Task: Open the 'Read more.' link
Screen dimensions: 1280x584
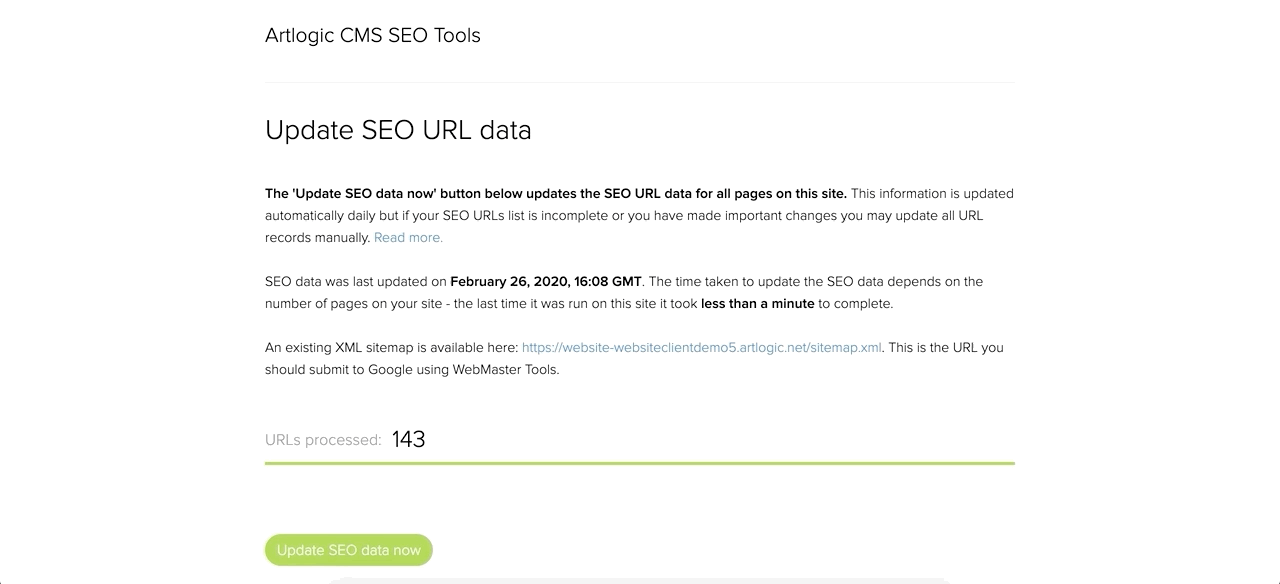Action: (408, 238)
